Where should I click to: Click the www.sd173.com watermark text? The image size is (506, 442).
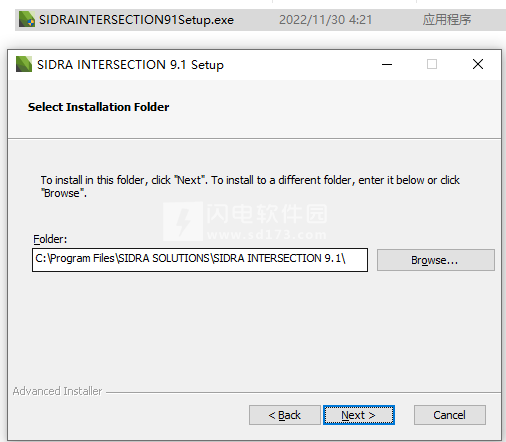coord(267,235)
